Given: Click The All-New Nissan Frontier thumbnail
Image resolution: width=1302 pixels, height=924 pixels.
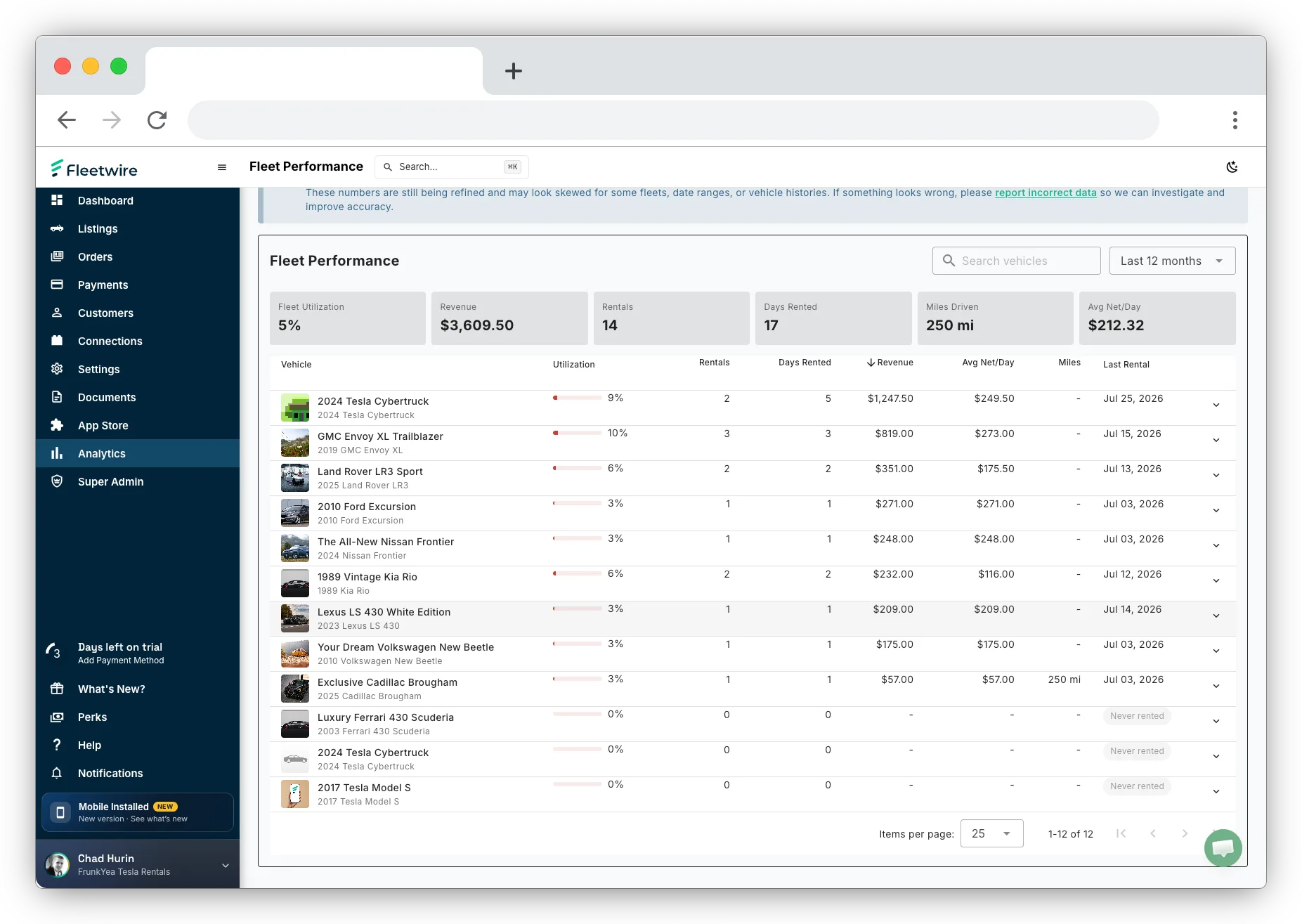Looking at the screenshot, I should coord(295,548).
